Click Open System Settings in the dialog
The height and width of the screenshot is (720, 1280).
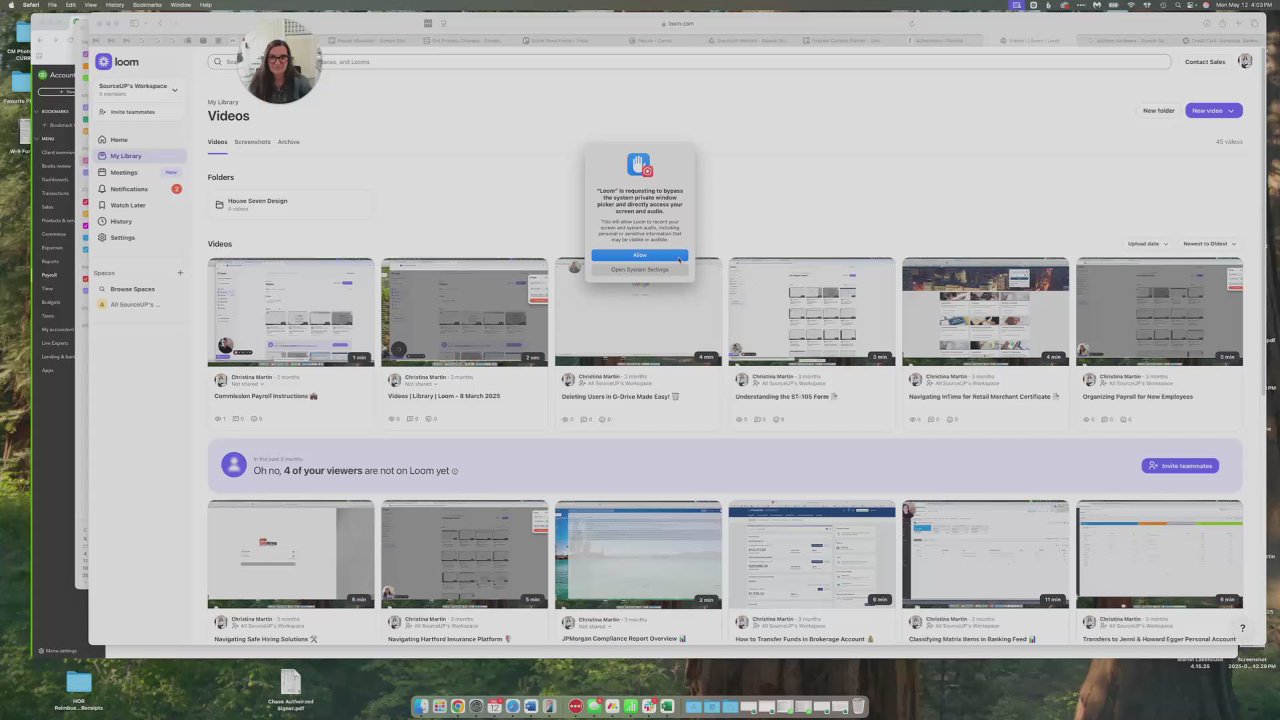tap(639, 269)
